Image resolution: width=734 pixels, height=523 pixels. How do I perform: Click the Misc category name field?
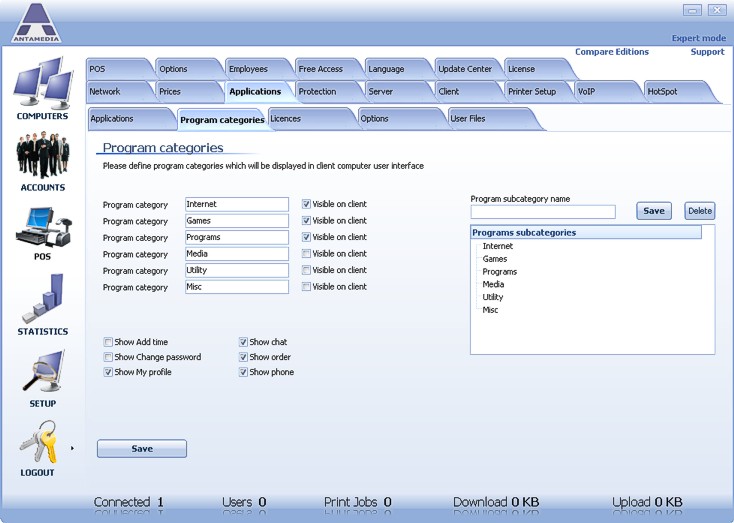click(237, 287)
